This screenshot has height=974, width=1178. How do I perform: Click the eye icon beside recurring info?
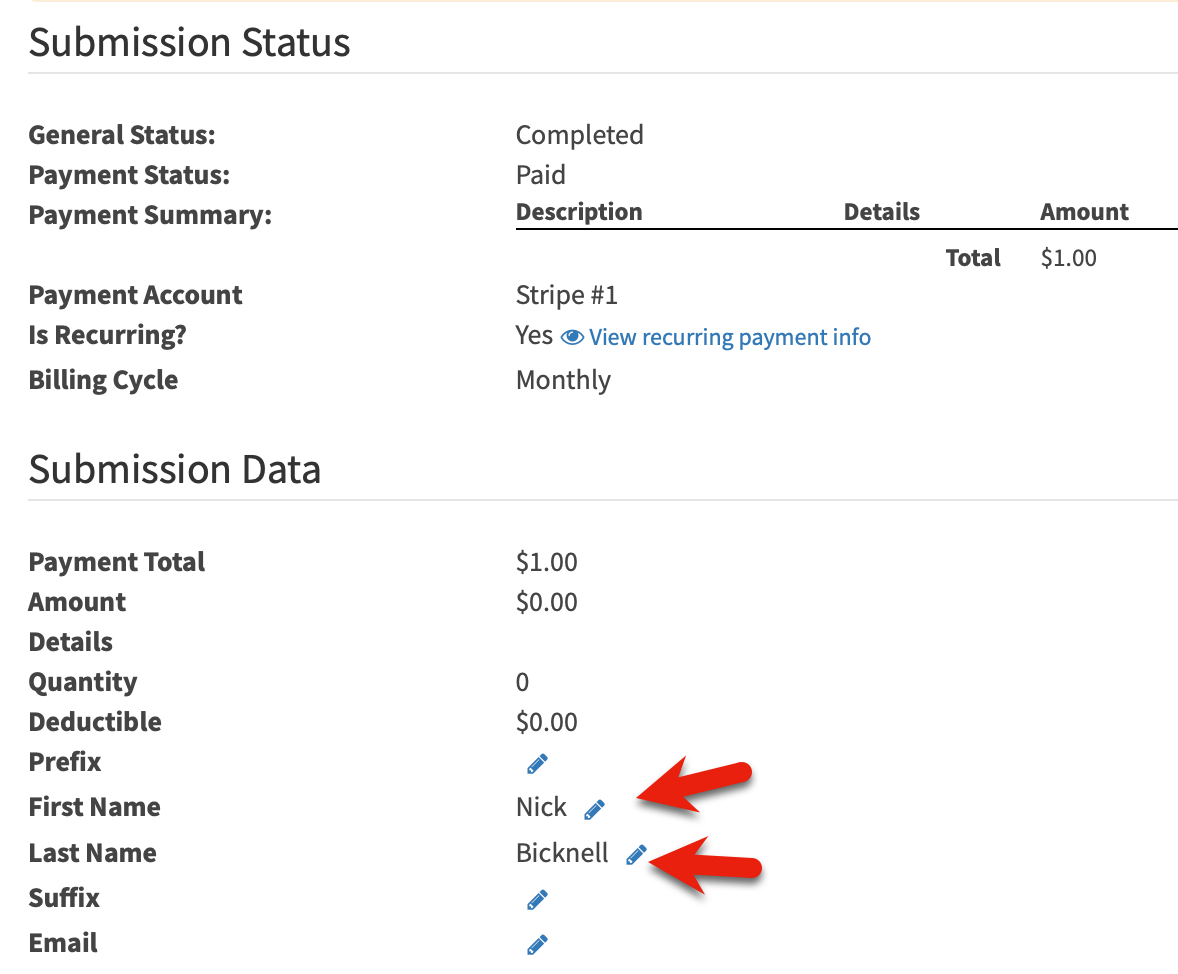coord(572,338)
